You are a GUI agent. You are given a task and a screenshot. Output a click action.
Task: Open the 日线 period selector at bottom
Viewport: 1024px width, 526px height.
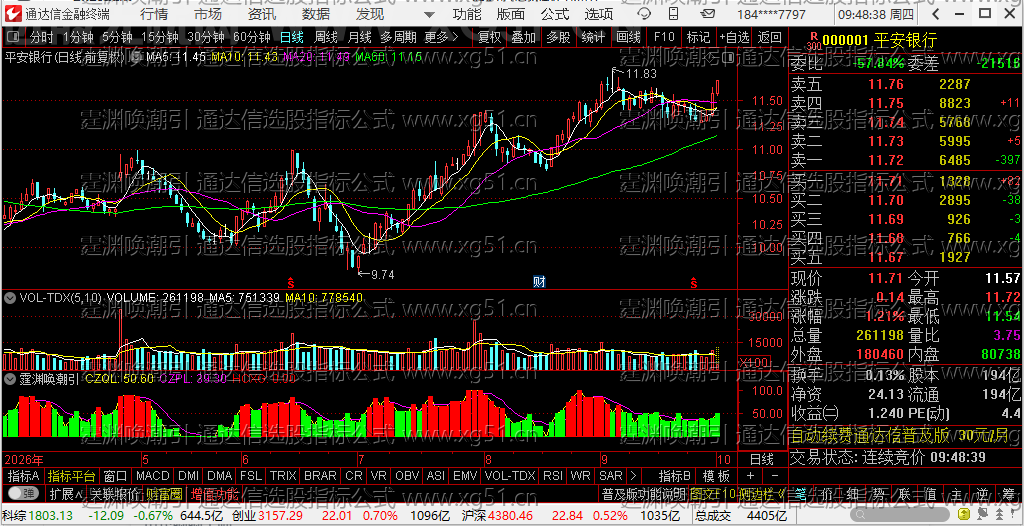(761, 459)
